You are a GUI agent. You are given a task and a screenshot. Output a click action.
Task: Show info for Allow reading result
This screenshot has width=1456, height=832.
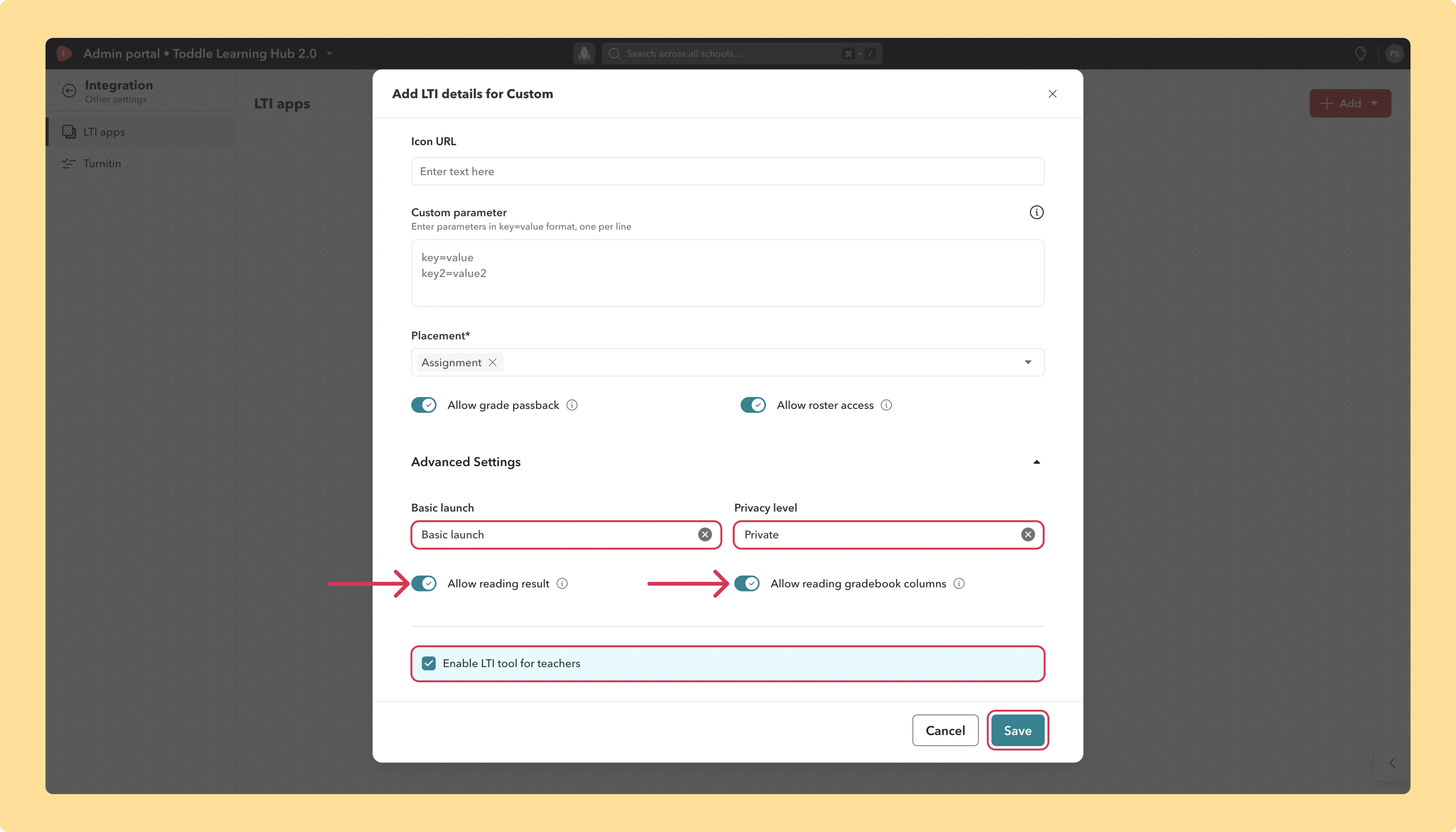pyautogui.click(x=562, y=583)
